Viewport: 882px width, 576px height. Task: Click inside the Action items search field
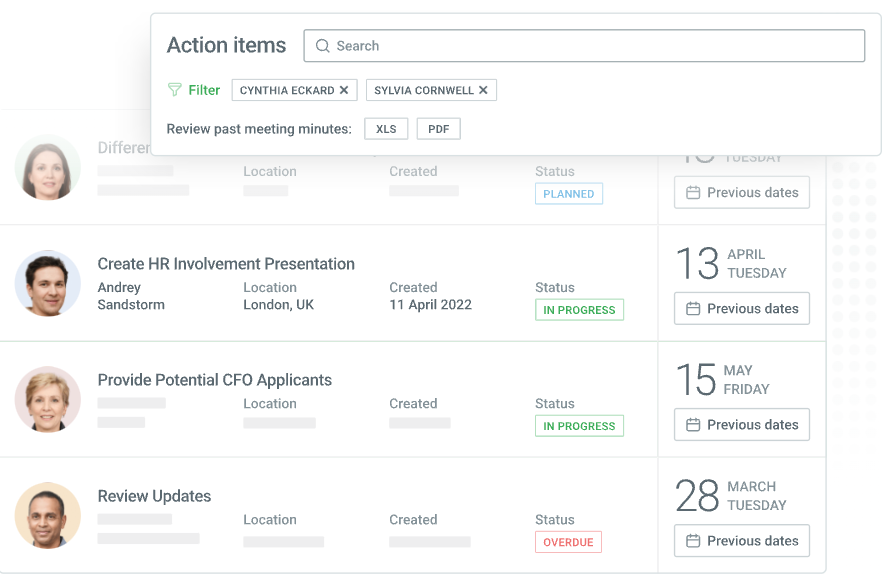click(x=590, y=46)
